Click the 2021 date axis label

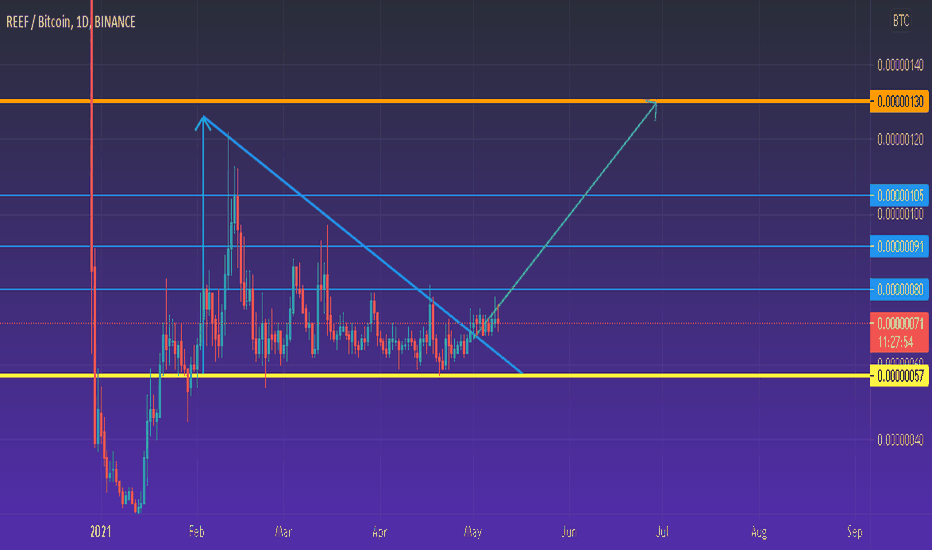pos(100,532)
